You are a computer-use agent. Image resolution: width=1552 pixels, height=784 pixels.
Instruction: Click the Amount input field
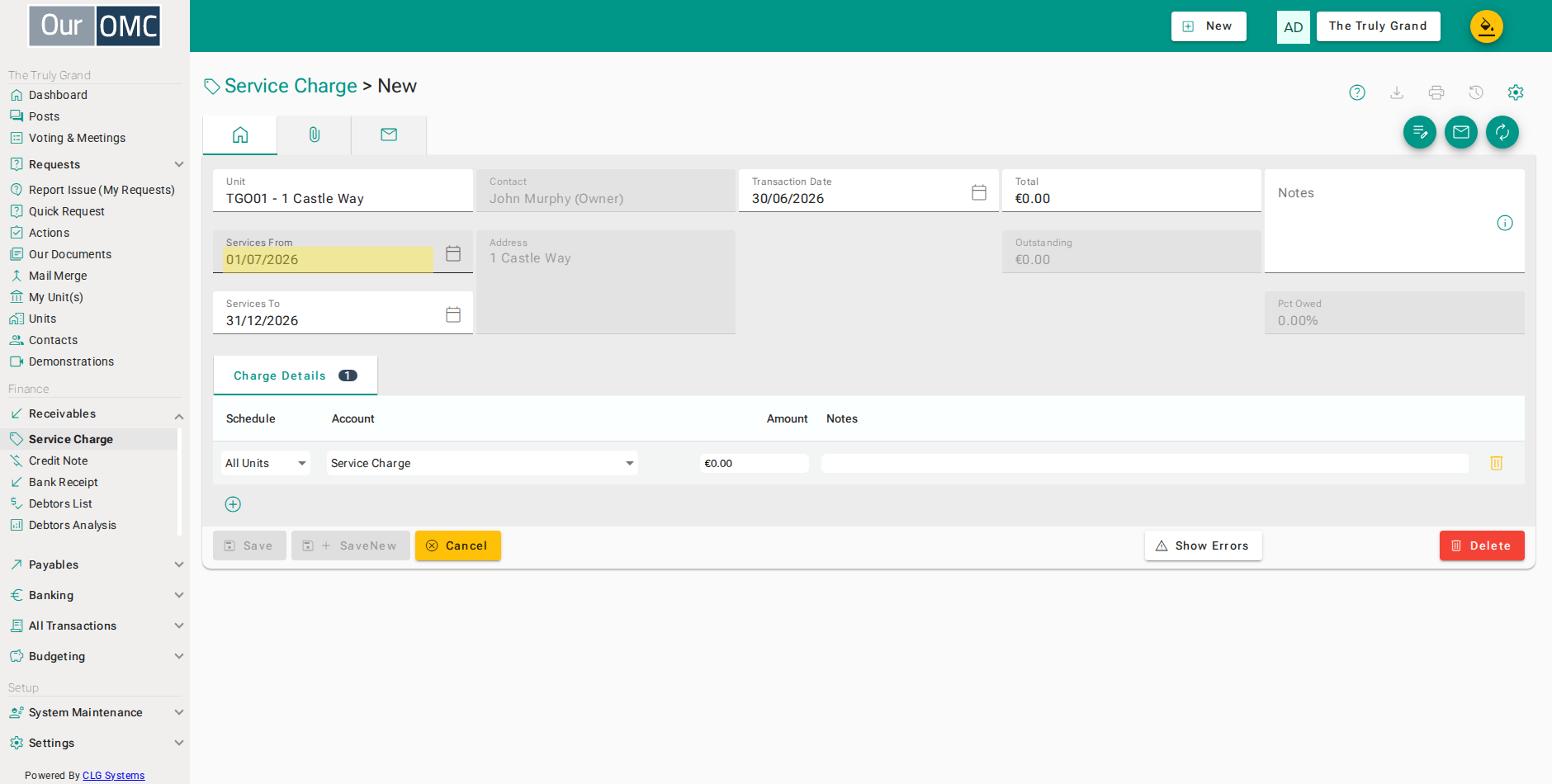point(755,463)
